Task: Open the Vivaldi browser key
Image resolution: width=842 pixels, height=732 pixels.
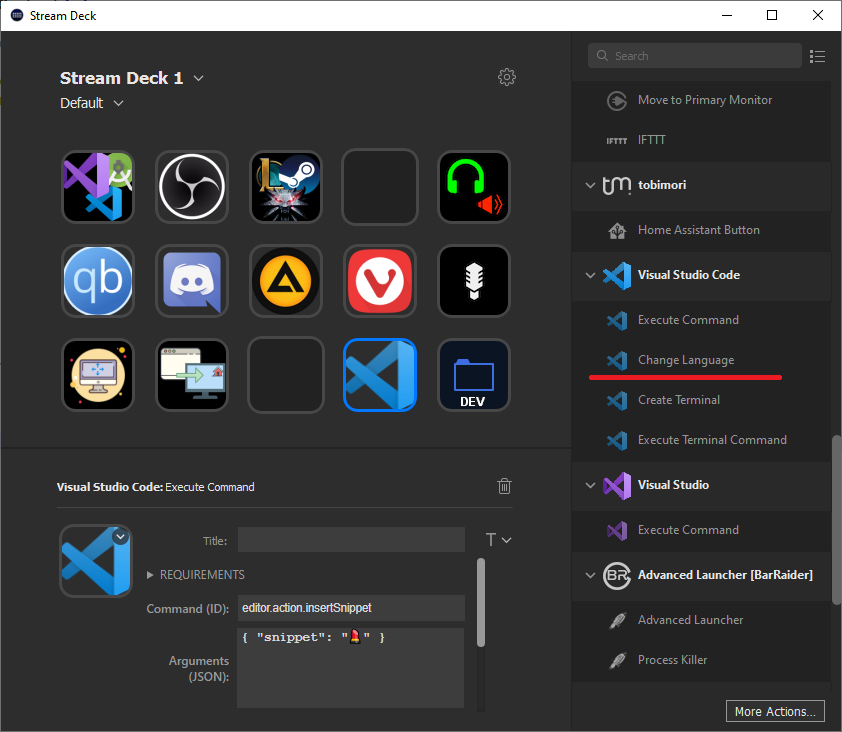Action: [x=379, y=281]
